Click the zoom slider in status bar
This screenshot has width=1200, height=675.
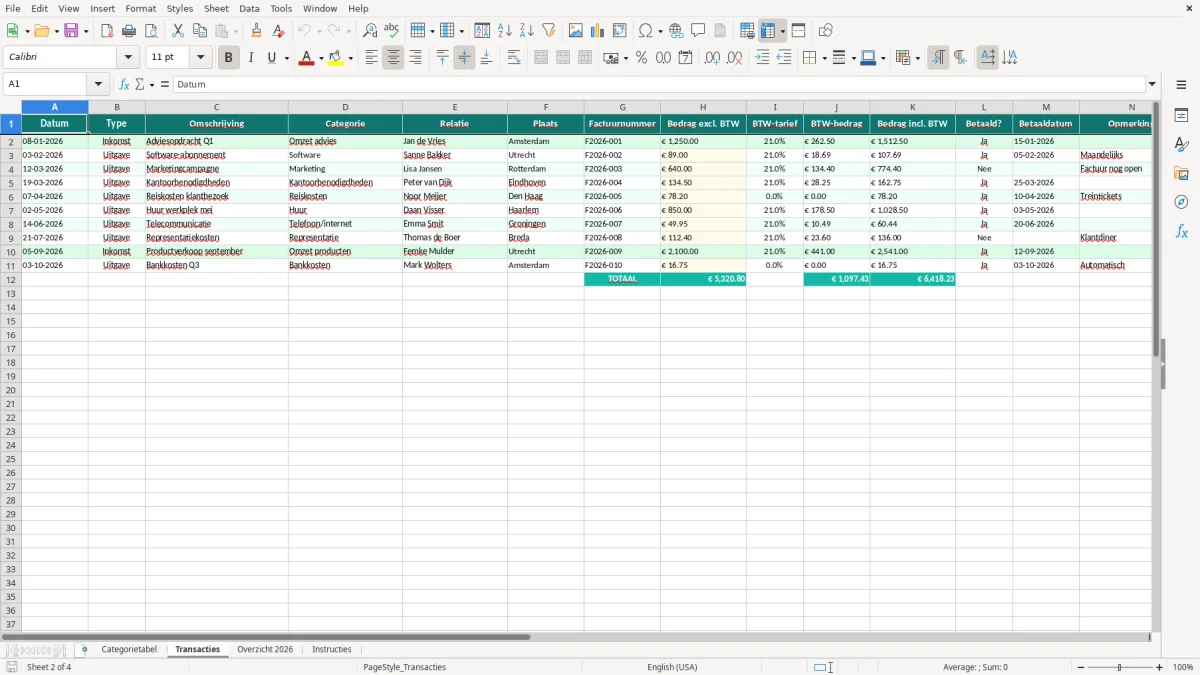(x=1120, y=667)
